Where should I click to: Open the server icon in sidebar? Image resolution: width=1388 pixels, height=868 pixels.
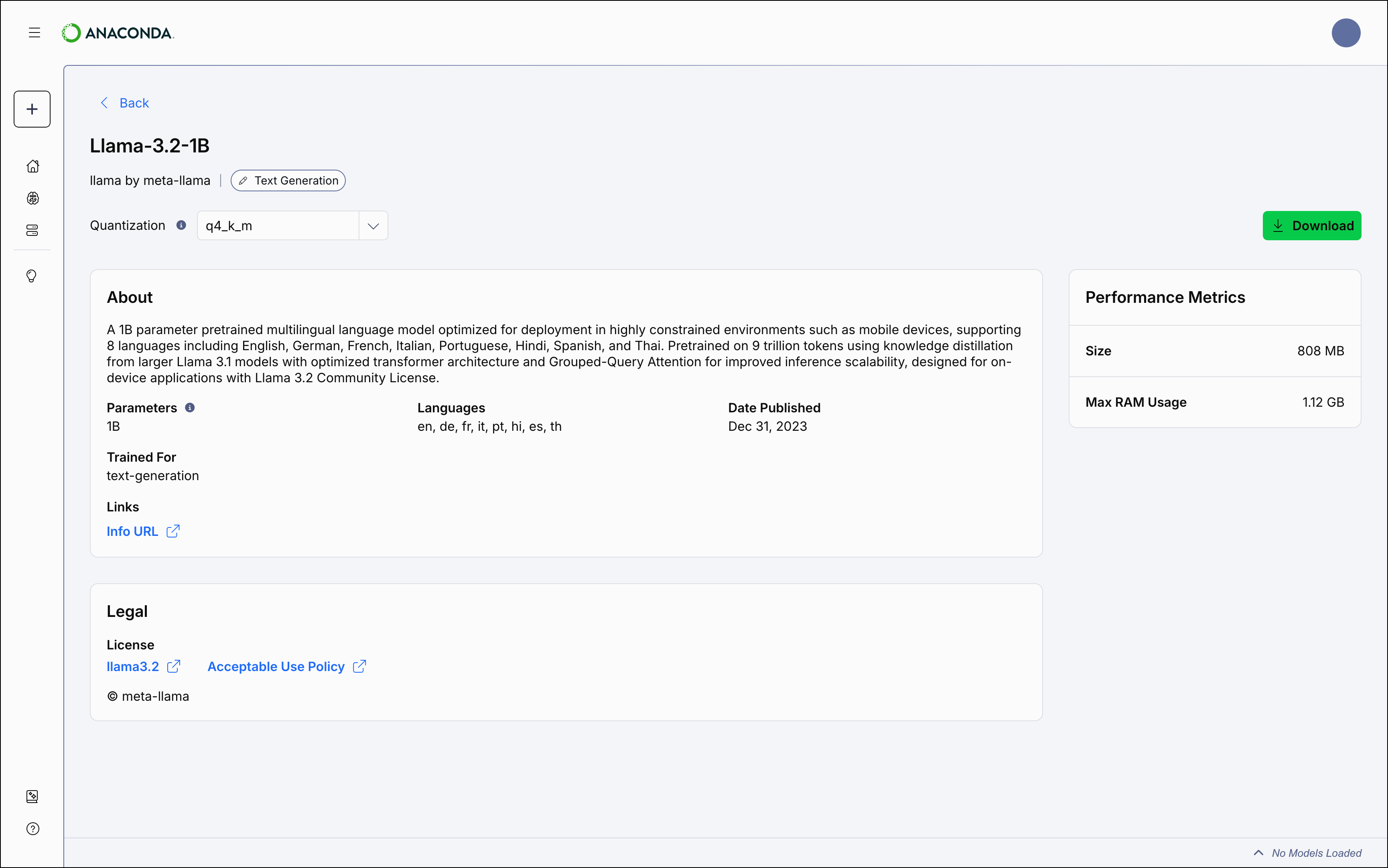point(33,230)
